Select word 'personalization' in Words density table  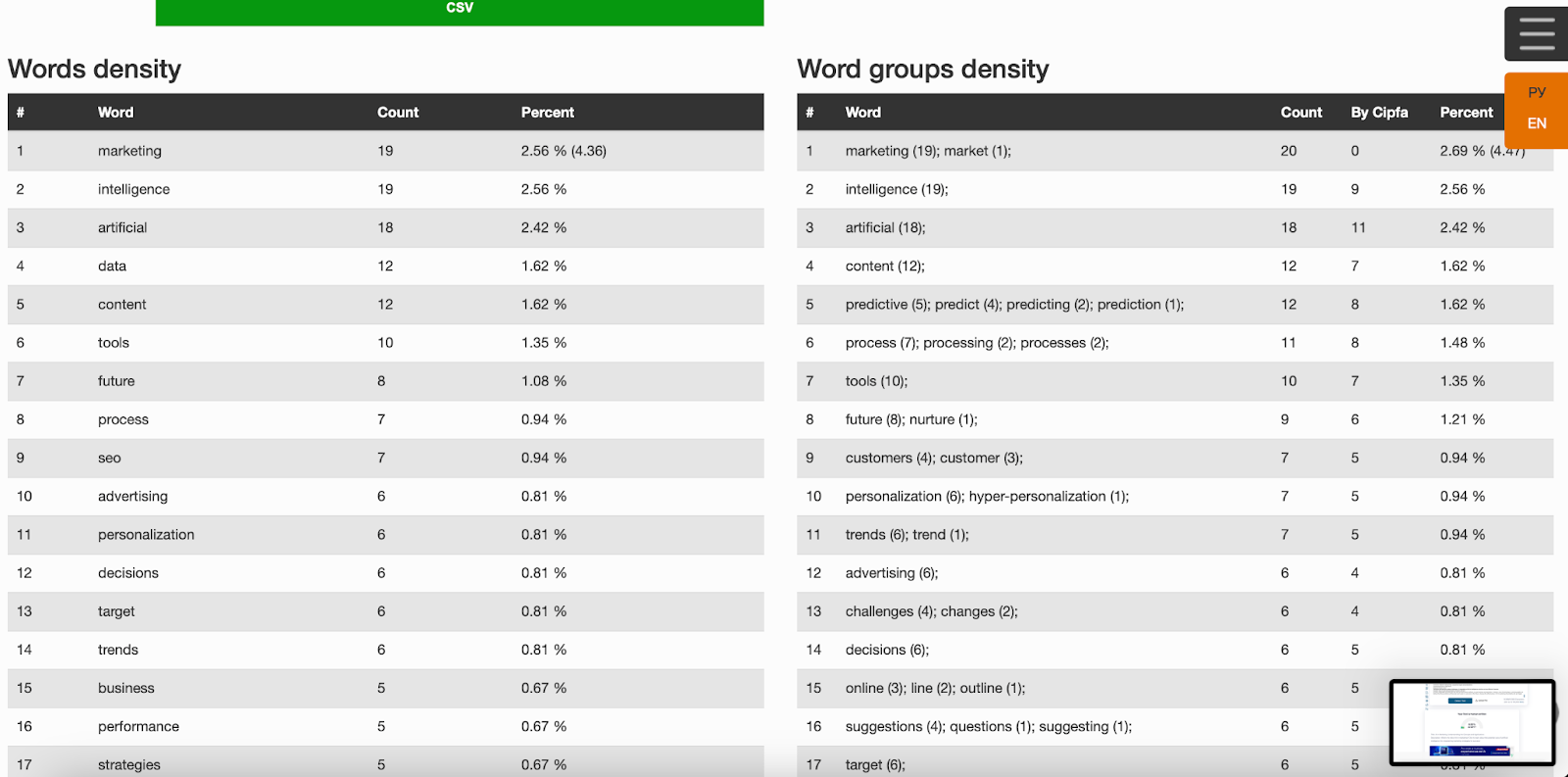click(146, 535)
